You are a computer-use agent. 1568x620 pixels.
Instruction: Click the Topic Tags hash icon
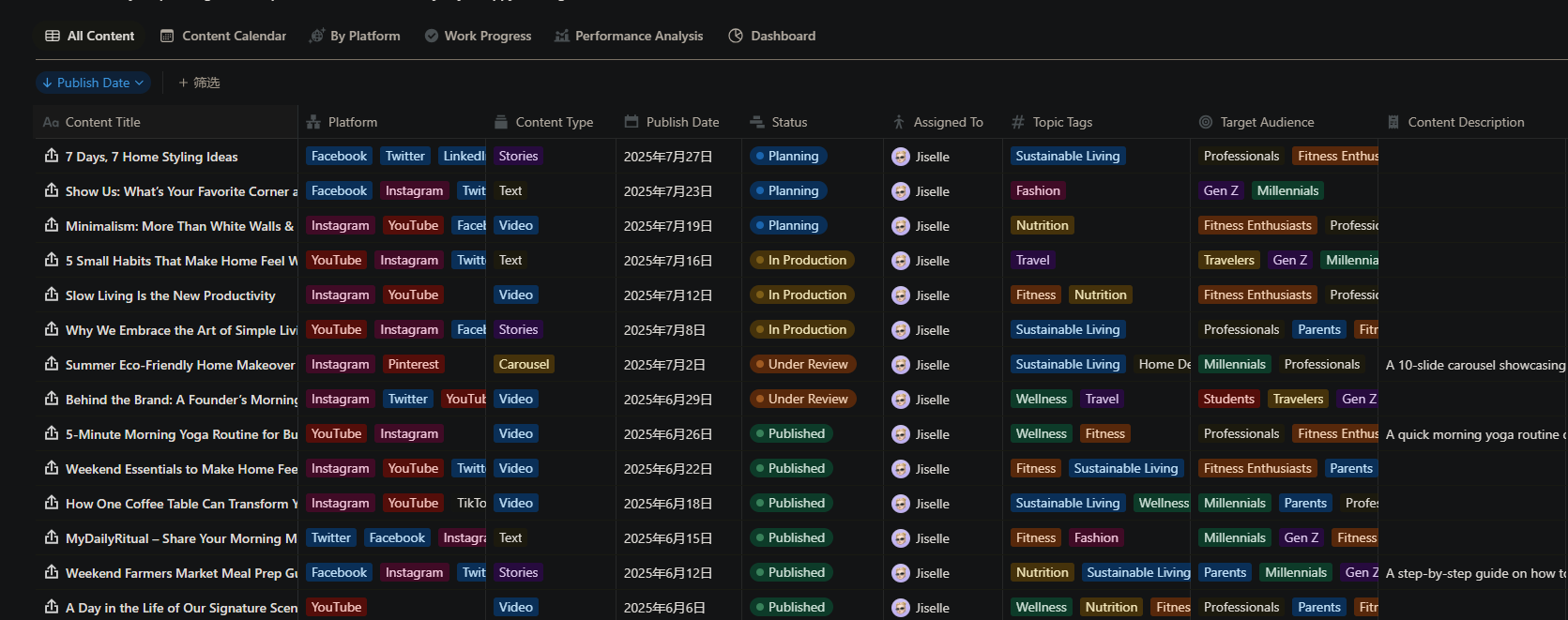pos(1018,122)
